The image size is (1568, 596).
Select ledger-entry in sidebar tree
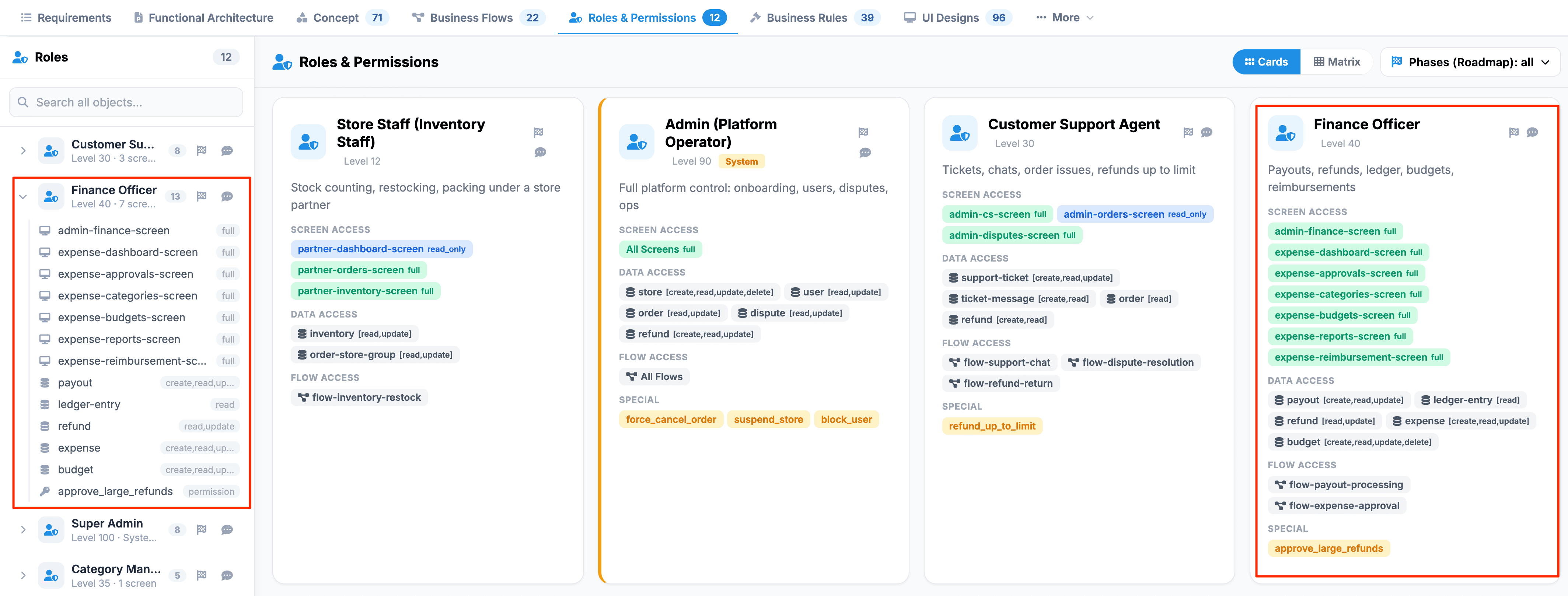139,404
